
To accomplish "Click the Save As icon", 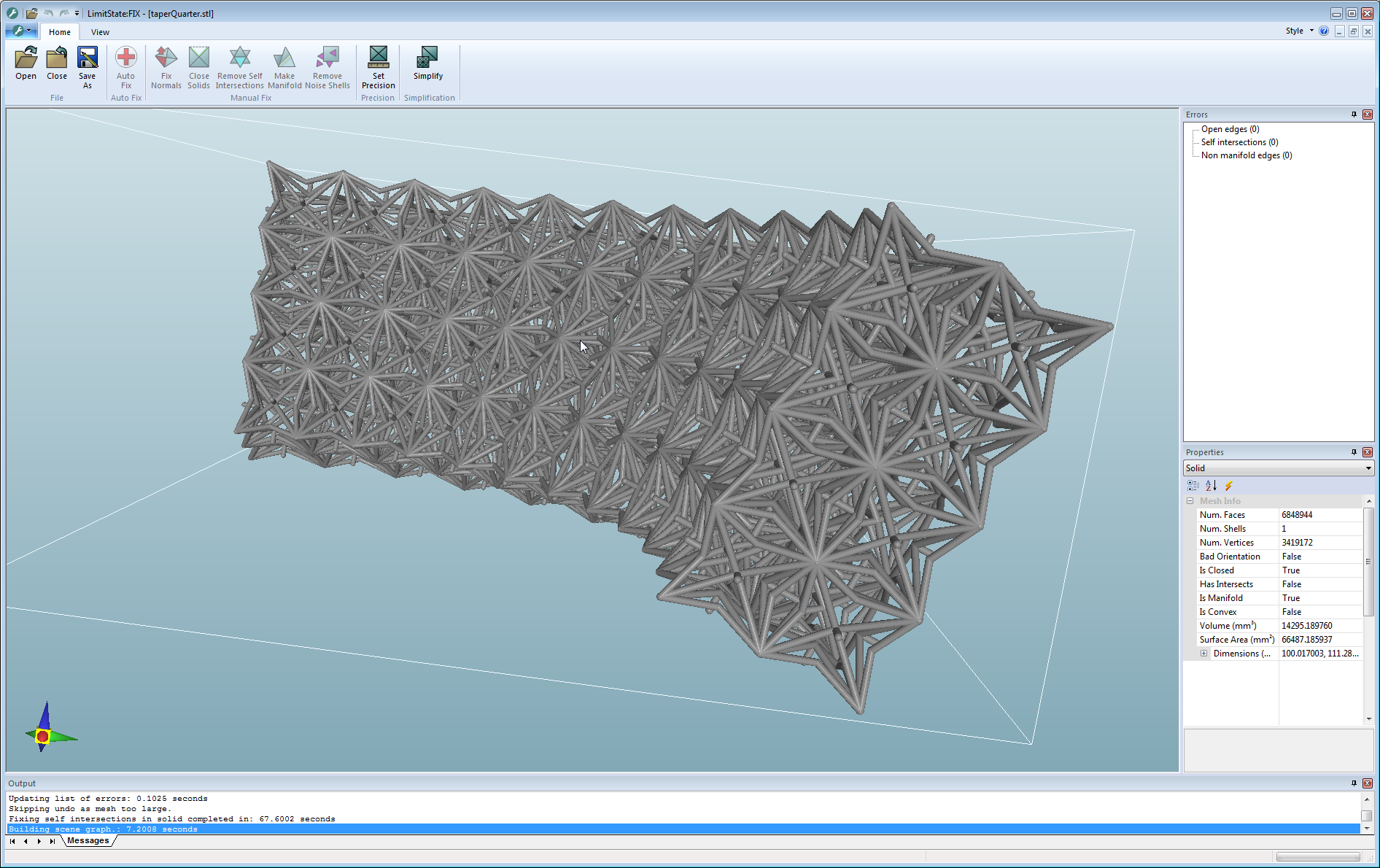I will [x=88, y=67].
